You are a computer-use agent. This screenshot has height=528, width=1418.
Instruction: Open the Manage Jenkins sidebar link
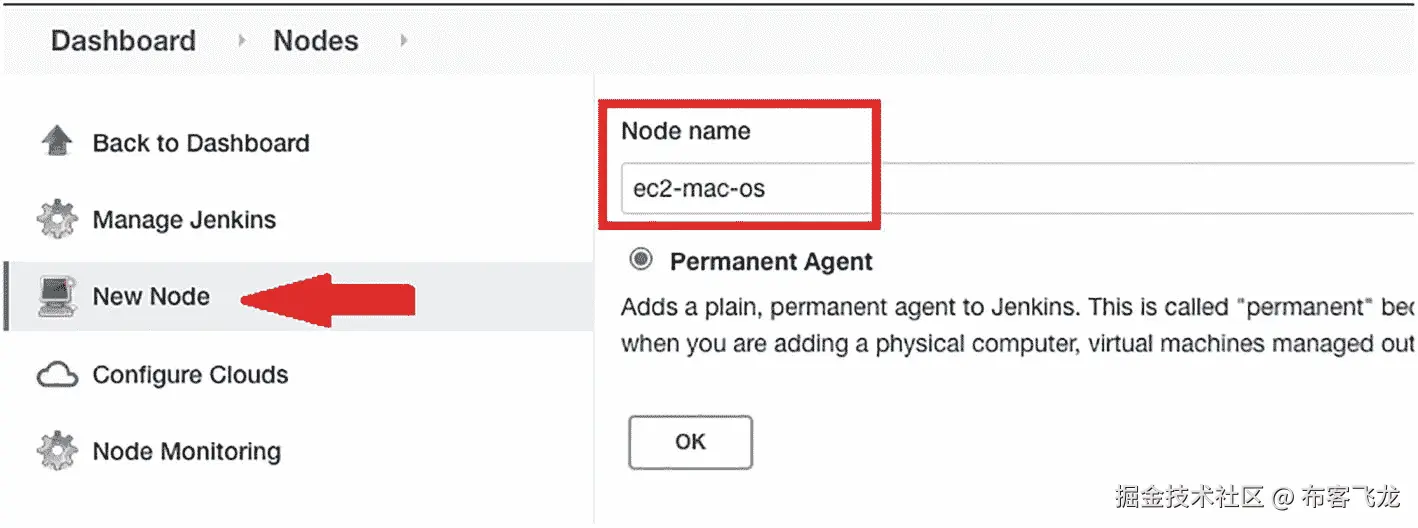(184, 220)
